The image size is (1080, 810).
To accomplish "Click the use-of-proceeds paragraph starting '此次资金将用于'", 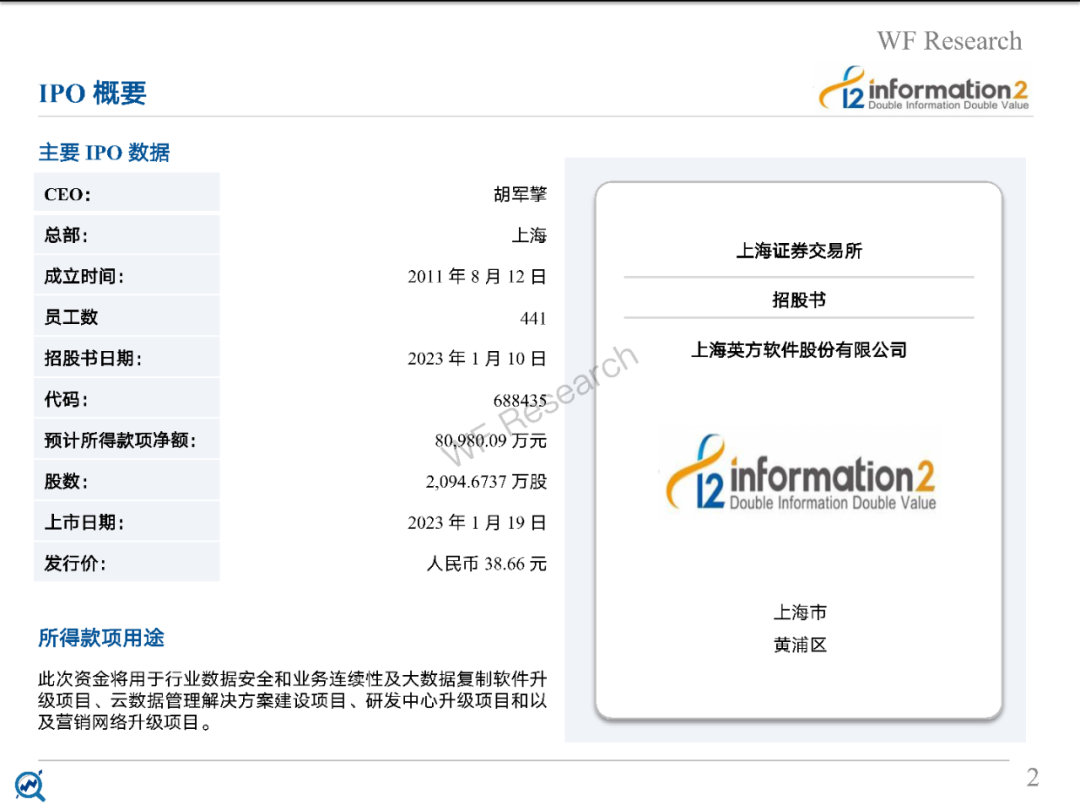I will click(x=292, y=700).
